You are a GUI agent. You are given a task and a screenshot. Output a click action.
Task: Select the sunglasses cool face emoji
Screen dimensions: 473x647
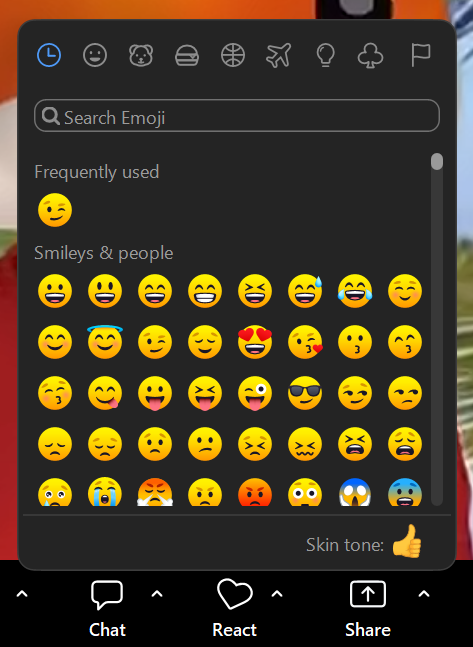[x=305, y=393]
